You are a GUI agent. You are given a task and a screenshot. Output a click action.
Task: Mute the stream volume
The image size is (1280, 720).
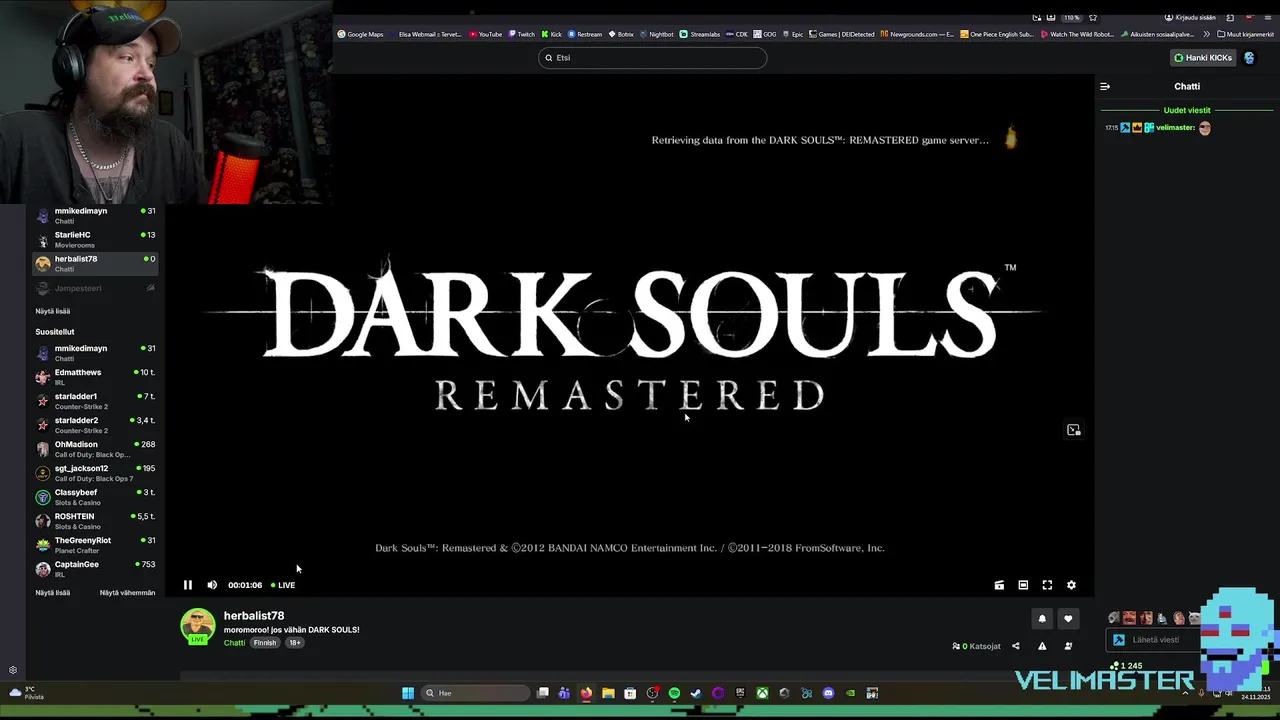point(212,585)
